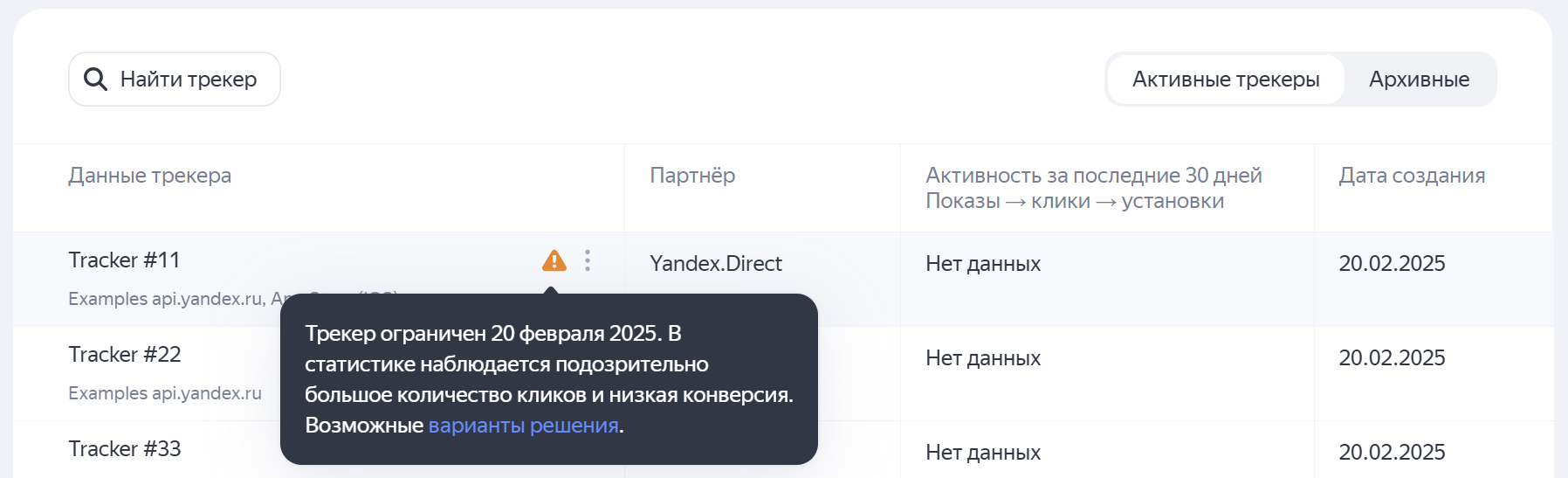Click the "Активность за последние 30 дней" header

point(1093,176)
